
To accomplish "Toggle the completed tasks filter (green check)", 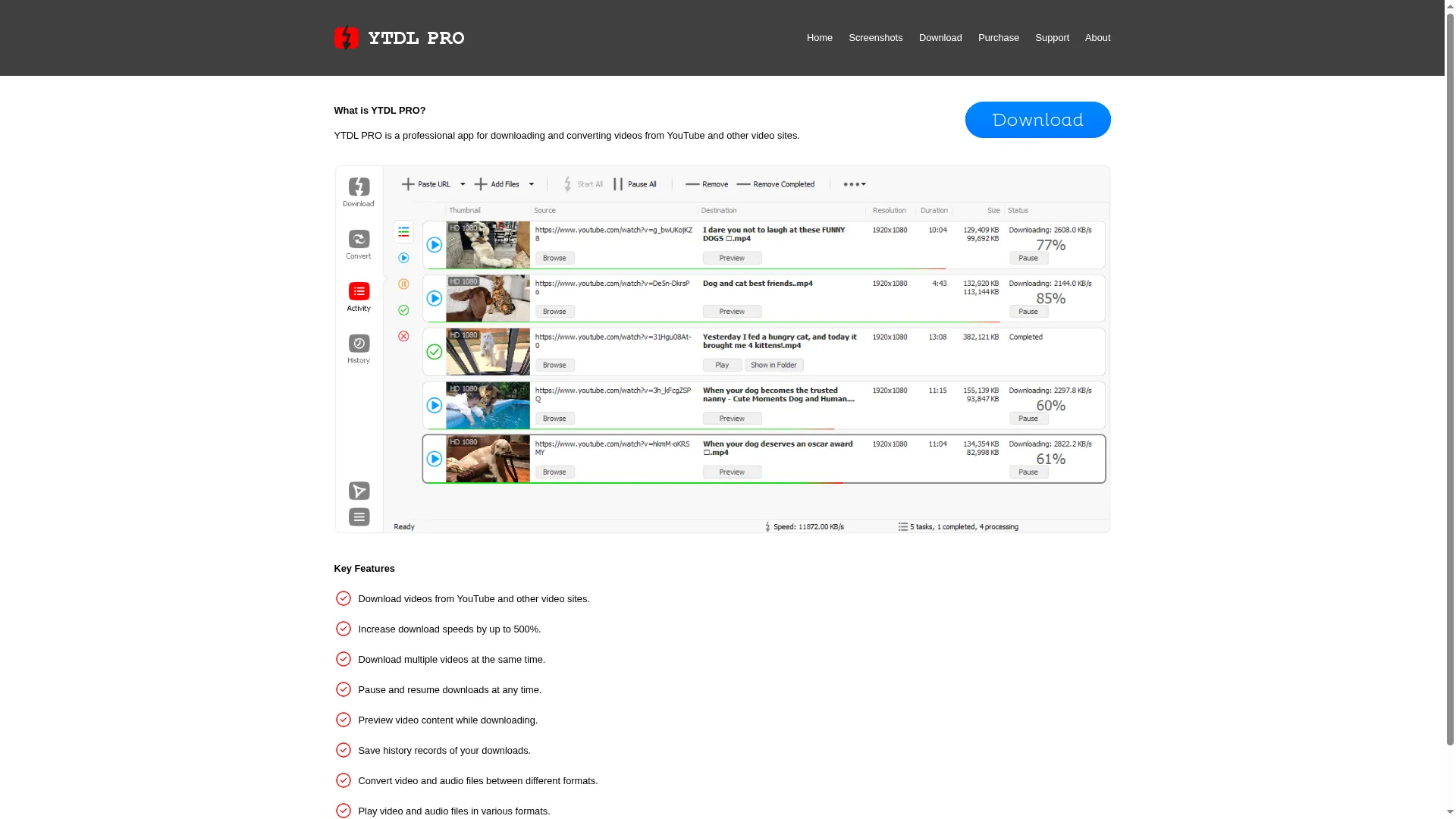I will point(403,310).
